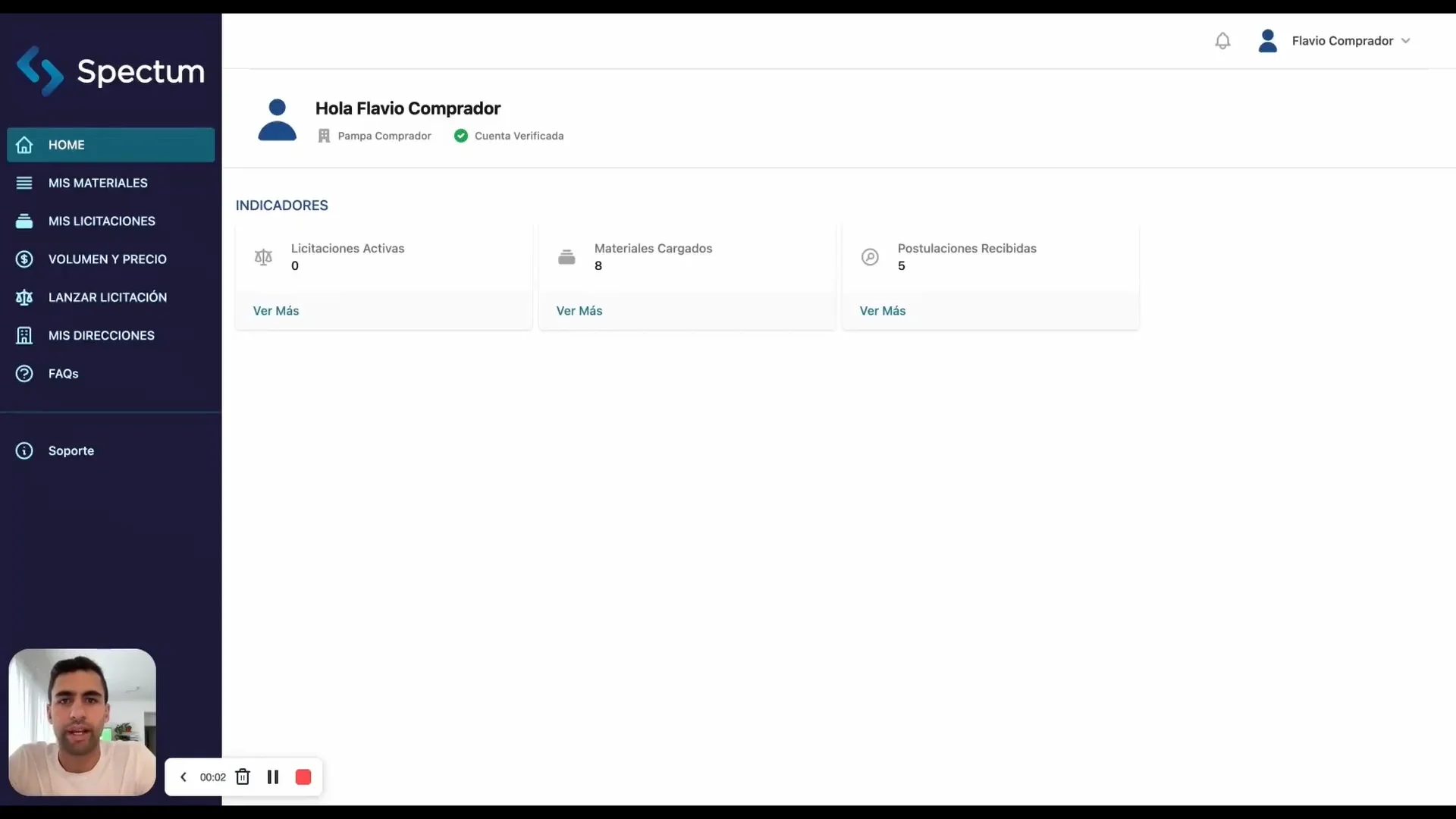Click Ver Más under Materiales Cargados
Viewport: 1456px width, 819px height.
pos(579,311)
